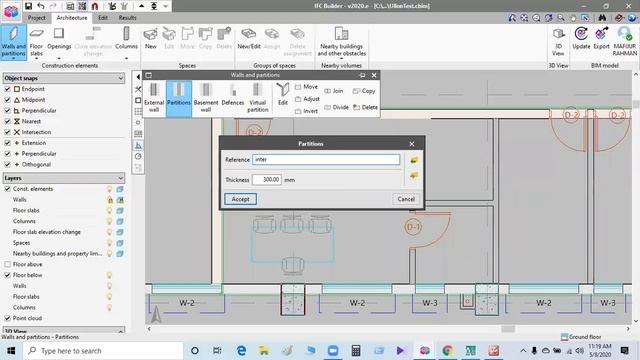Toggle the Intersection snap checkbox
The height and width of the screenshot is (360, 640).
click(x=7, y=132)
